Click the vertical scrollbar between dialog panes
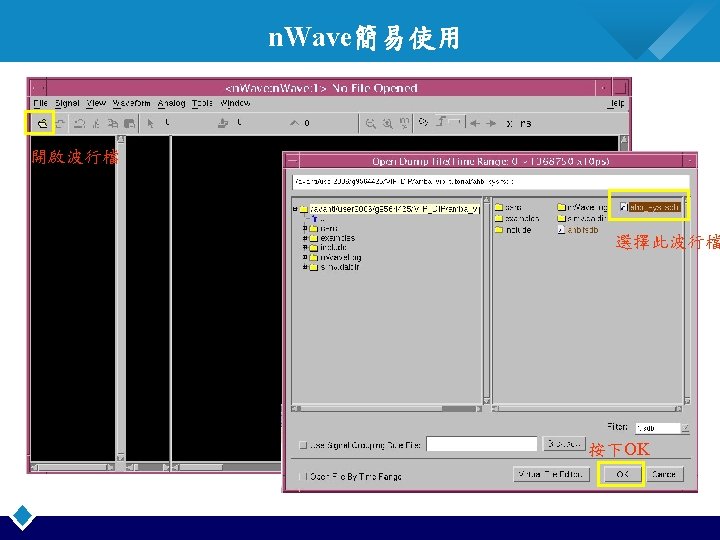This screenshot has height=540, width=720. (x=487, y=301)
